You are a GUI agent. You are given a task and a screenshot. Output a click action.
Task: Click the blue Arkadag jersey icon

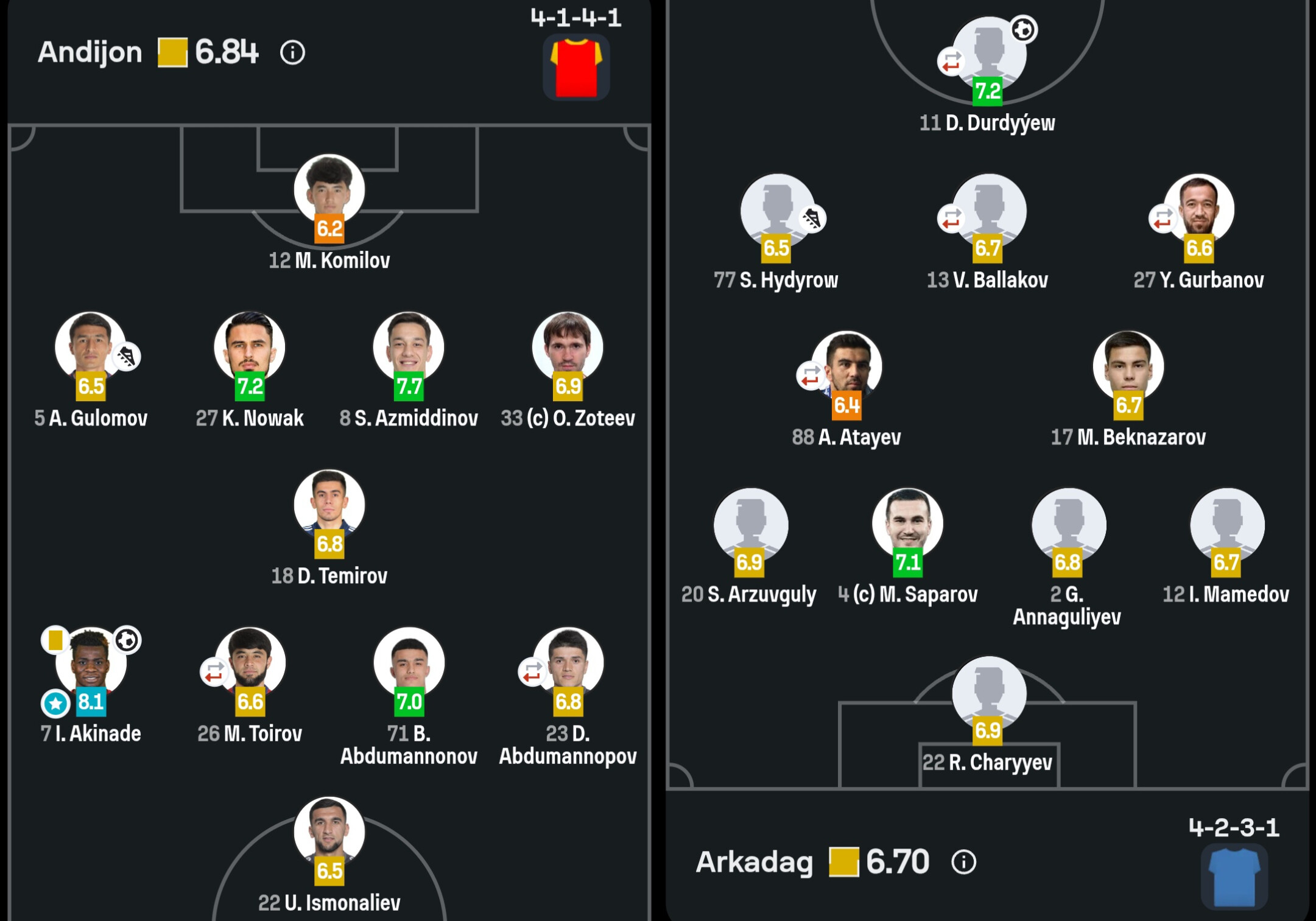point(1234,877)
